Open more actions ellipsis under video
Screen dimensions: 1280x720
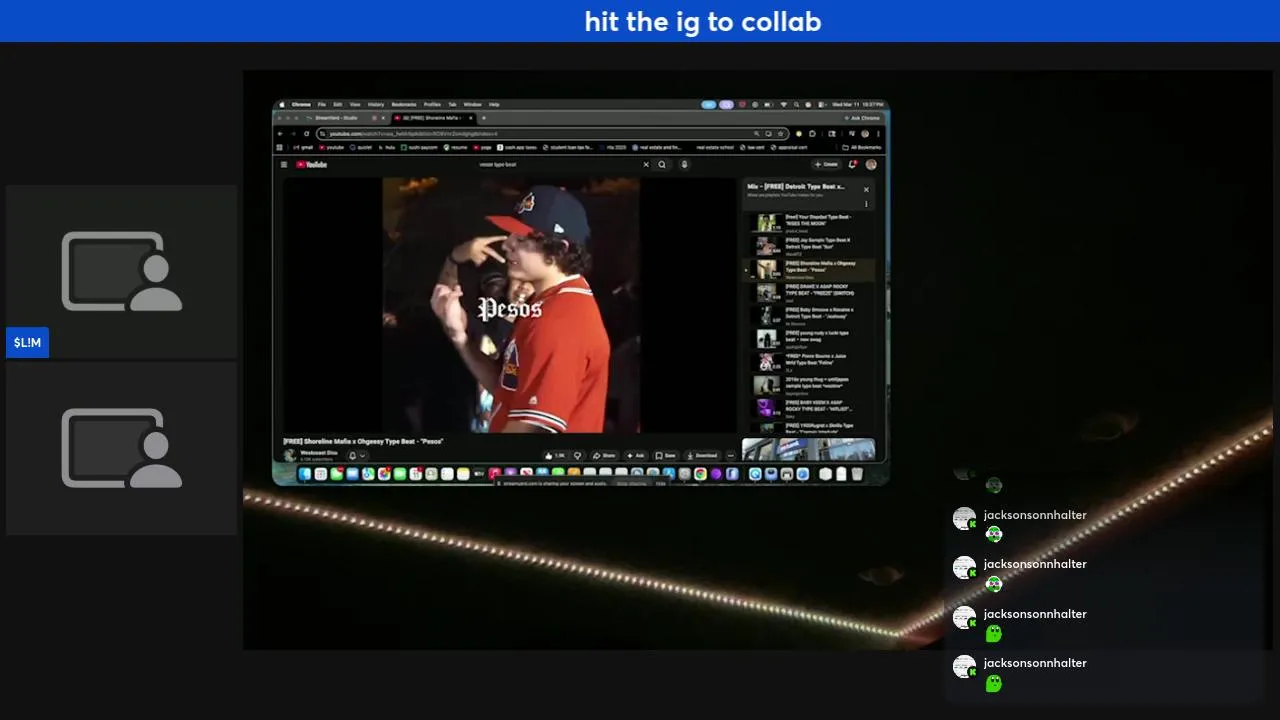pos(731,455)
